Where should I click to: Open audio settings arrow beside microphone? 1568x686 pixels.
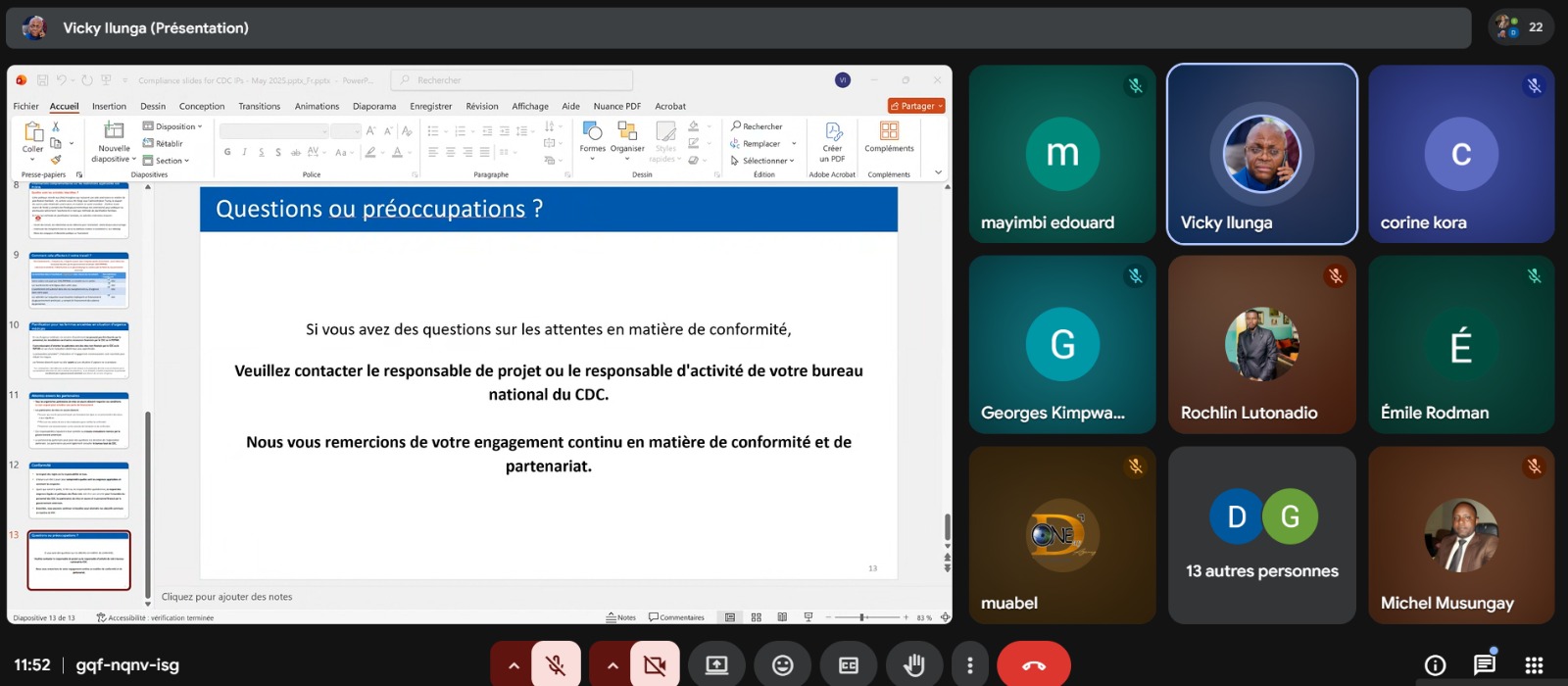click(x=514, y=665)
